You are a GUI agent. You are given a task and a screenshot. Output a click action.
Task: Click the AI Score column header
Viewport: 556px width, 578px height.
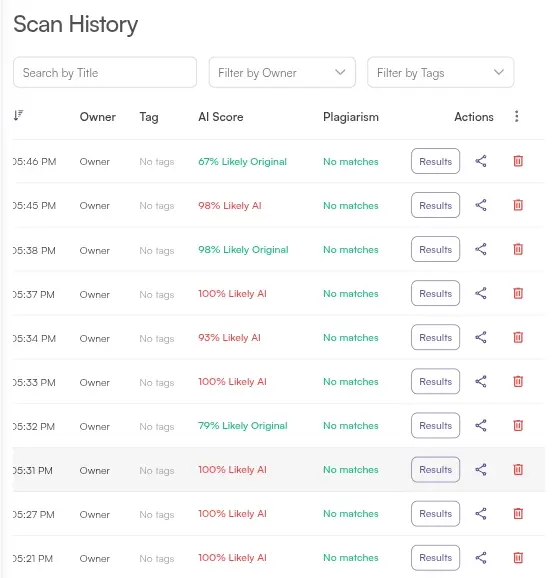click(221, 117)
